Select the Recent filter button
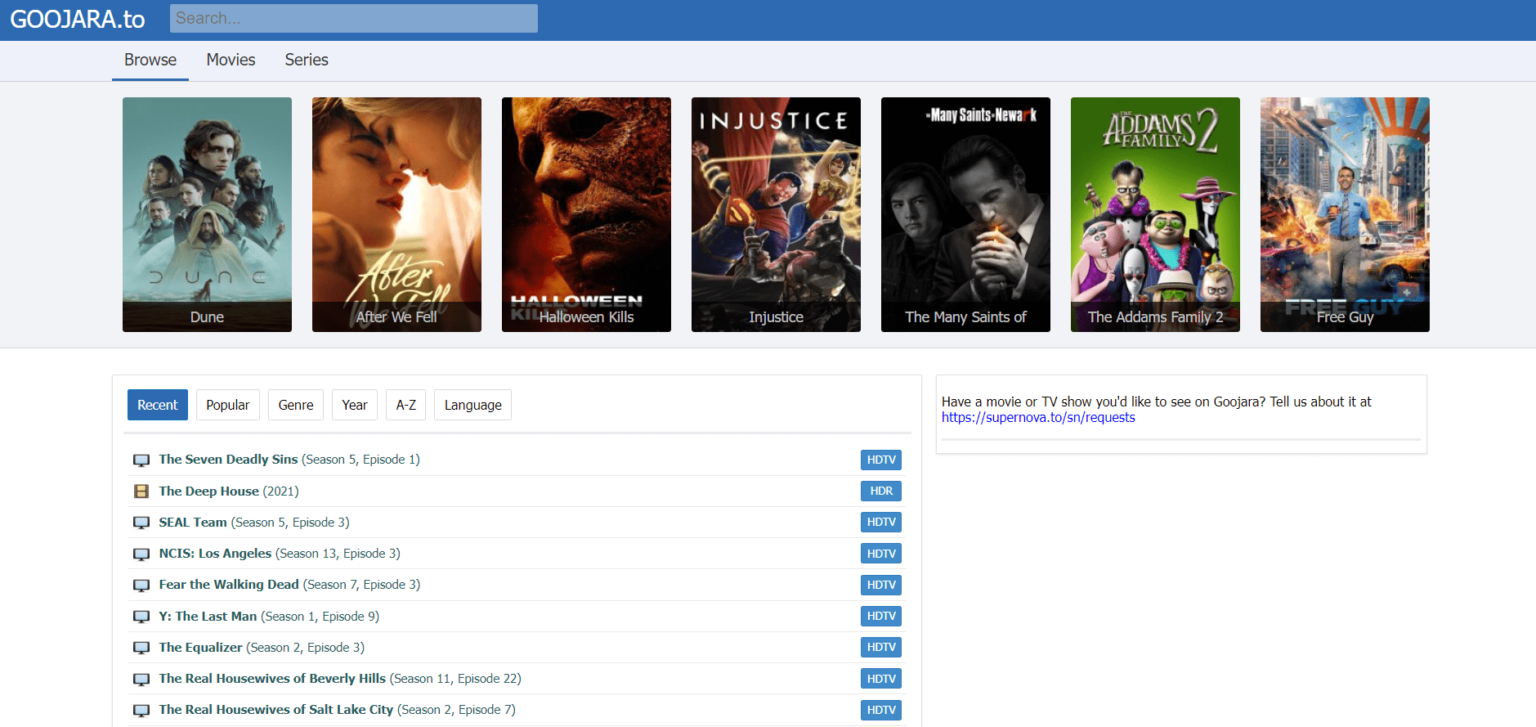The width and height of the screenshot is (1536, 727). [158, 405]
